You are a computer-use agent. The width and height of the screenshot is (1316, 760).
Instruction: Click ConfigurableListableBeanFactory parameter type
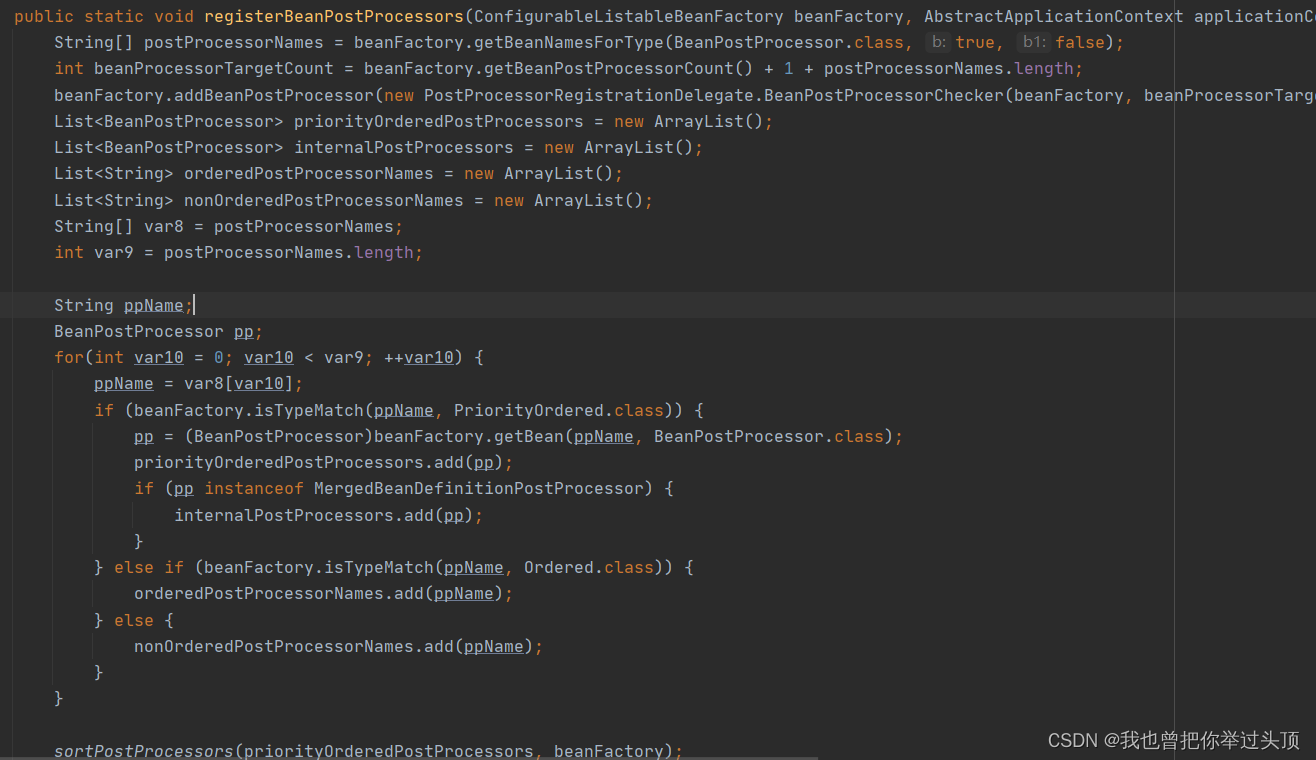(629, 16)
